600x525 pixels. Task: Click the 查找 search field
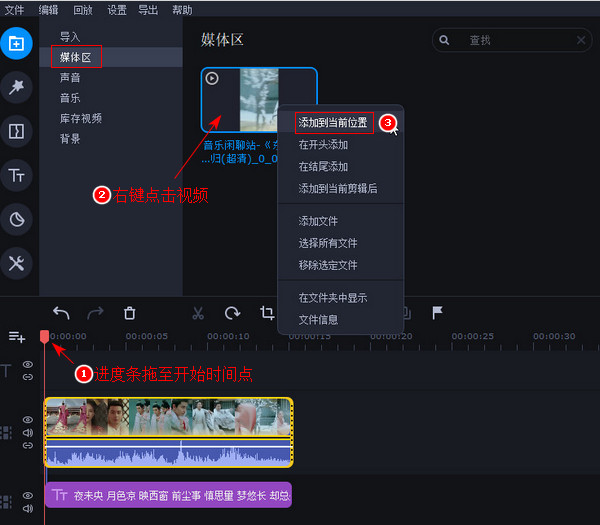click(515, 40)
